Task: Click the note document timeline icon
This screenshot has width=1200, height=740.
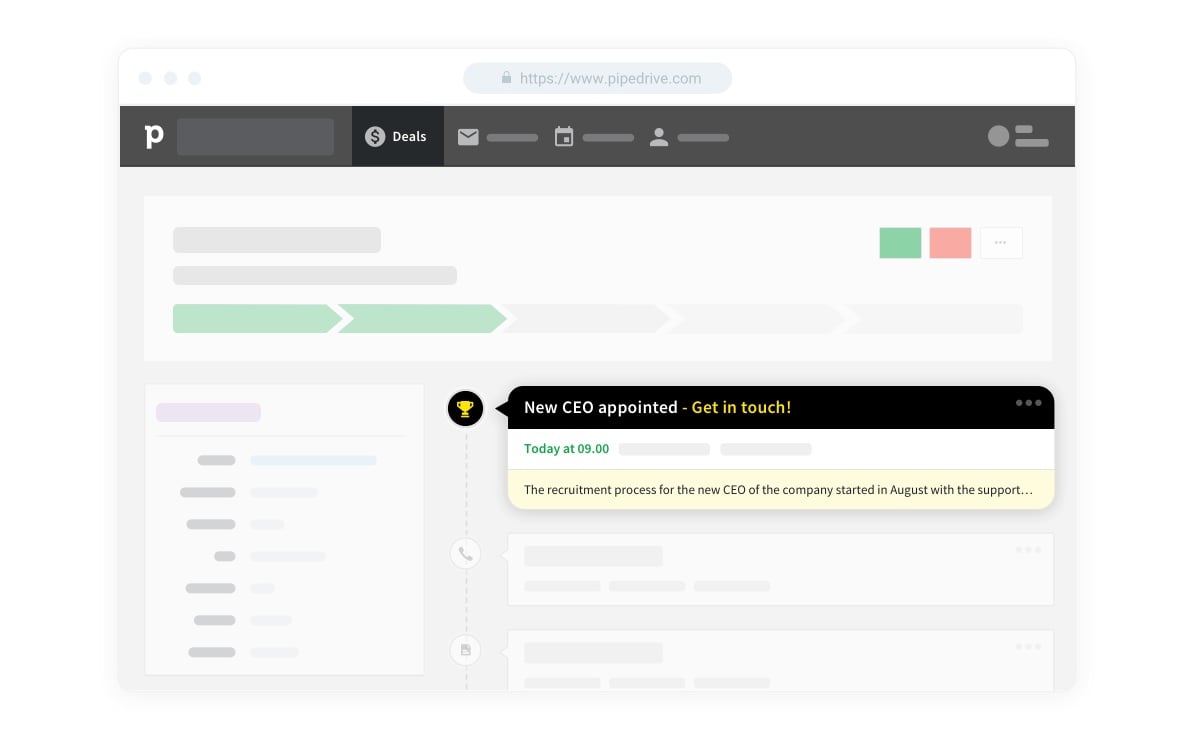Action: [465, 650]
